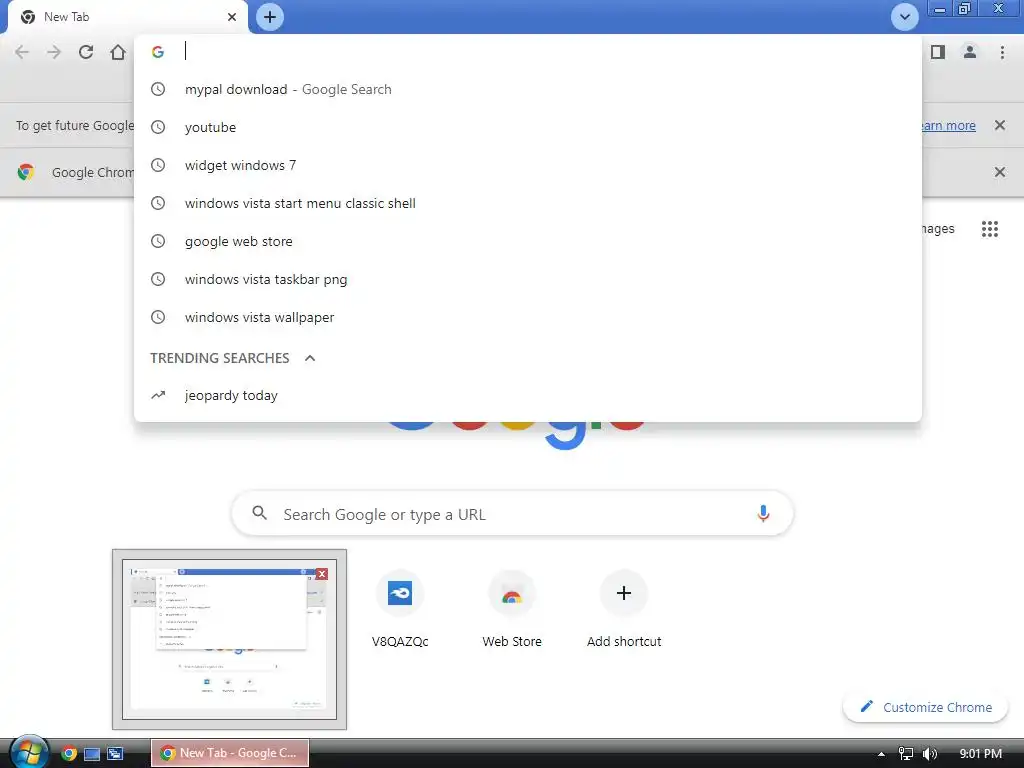Close the taskbar preview with red X
Viewport: 1024px width, 768px height.
coord(321,573)
